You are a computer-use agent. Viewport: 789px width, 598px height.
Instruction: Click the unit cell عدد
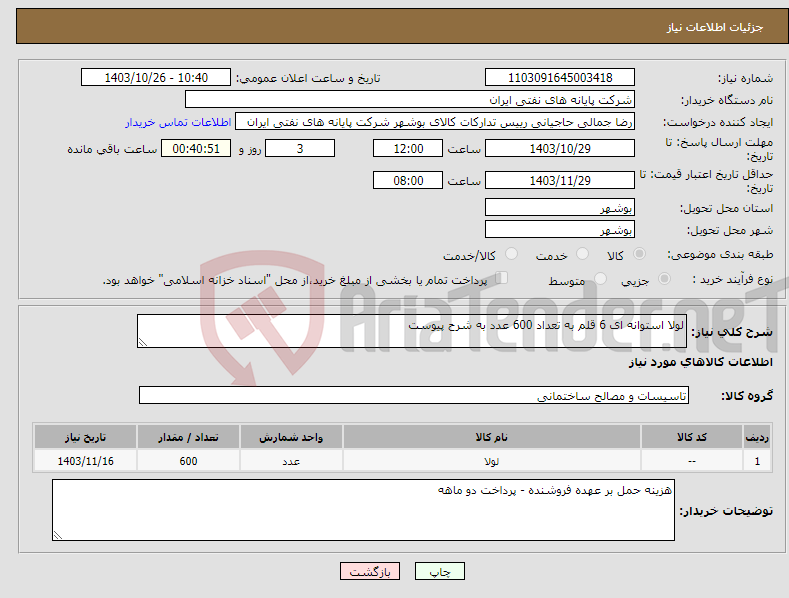(291, 461)
